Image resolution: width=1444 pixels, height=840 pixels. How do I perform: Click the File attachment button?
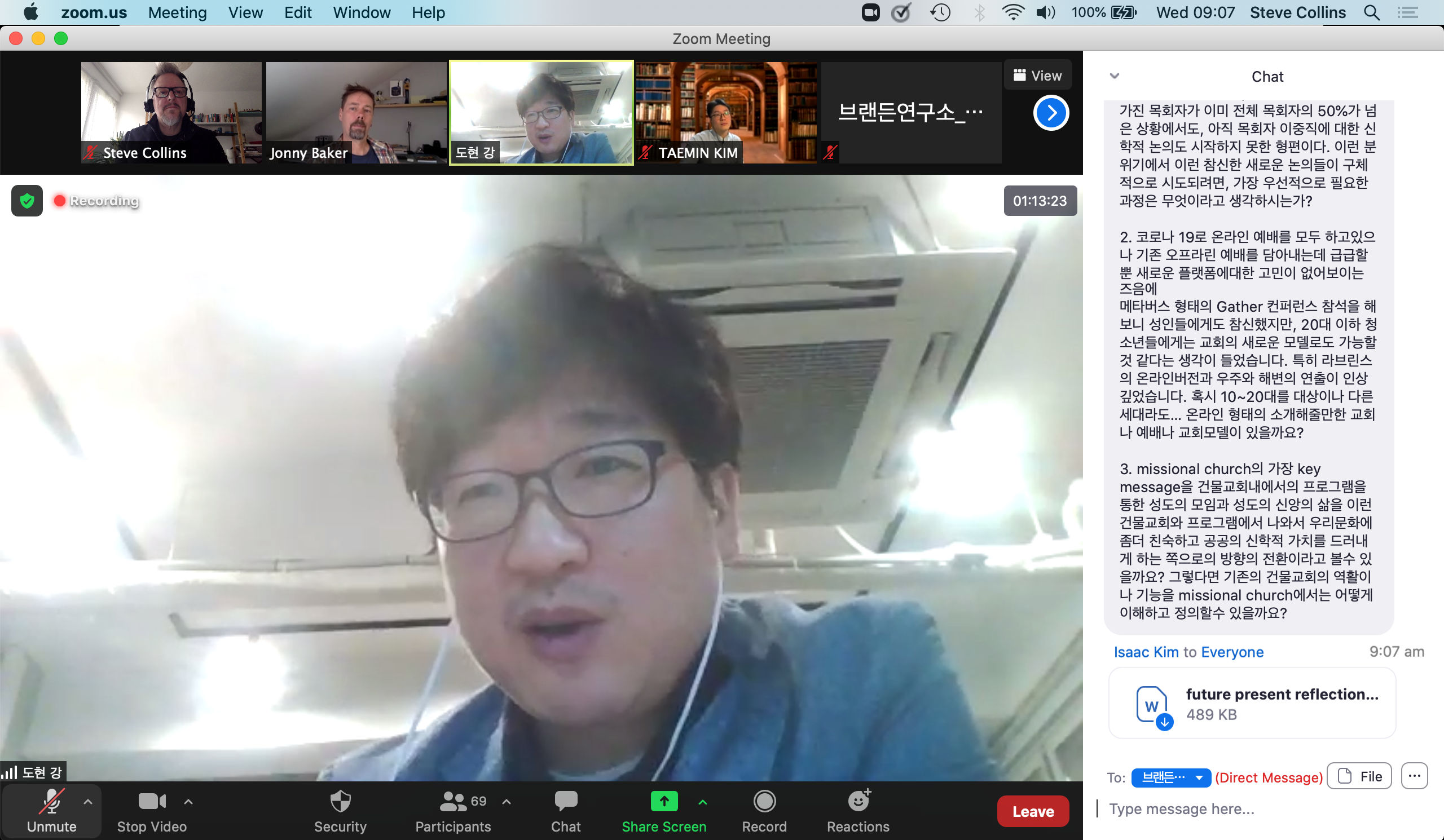pyautogui.click(x=1359, y=776)
